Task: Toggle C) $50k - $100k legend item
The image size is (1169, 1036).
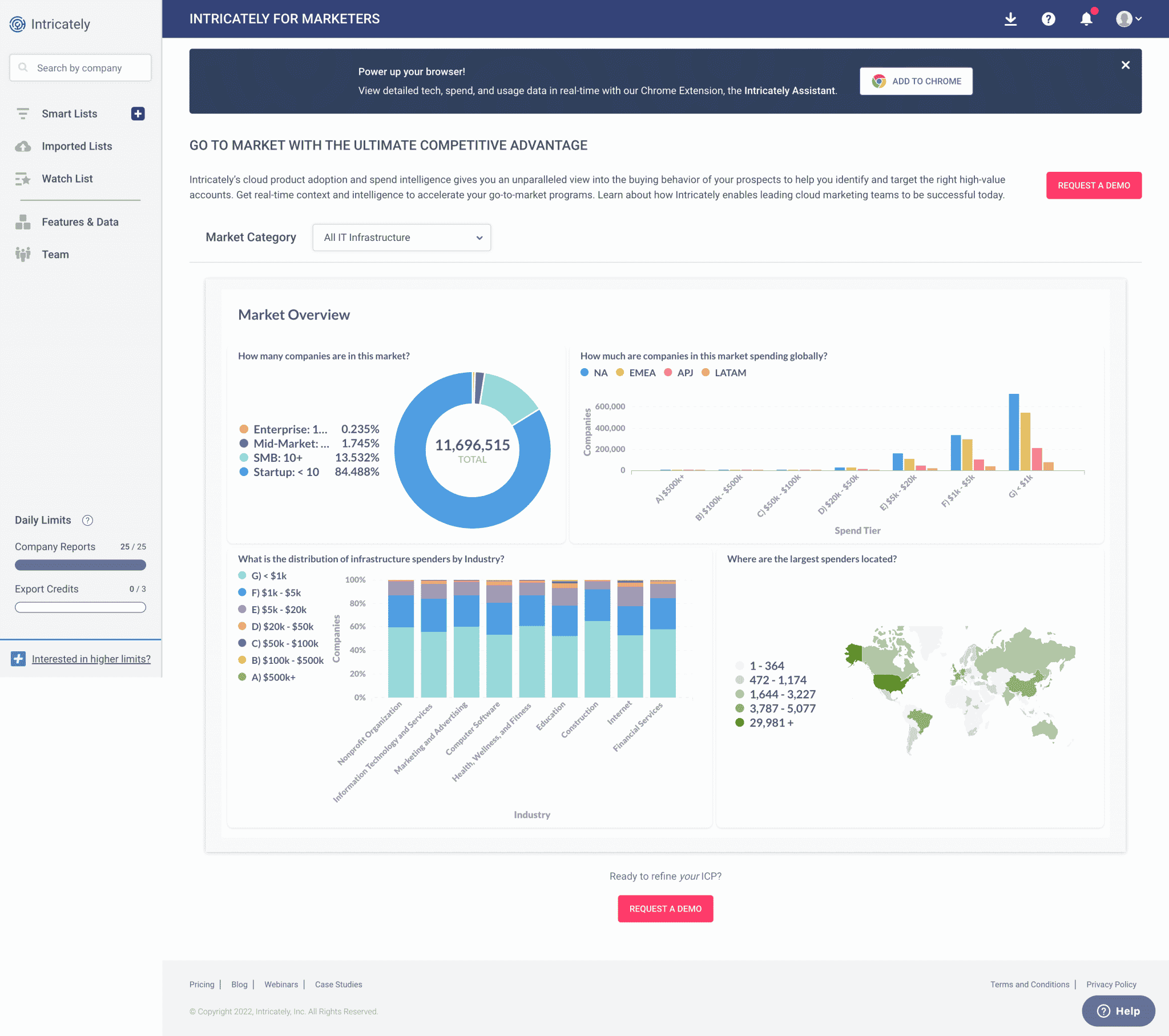Action: point(279,643)
